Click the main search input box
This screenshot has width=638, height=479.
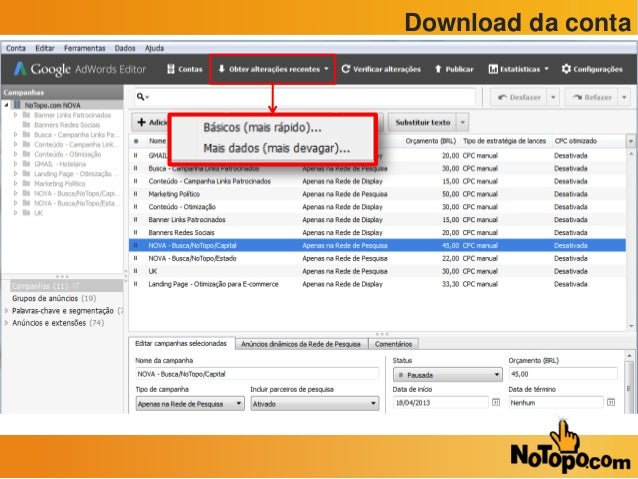[305, 97]
